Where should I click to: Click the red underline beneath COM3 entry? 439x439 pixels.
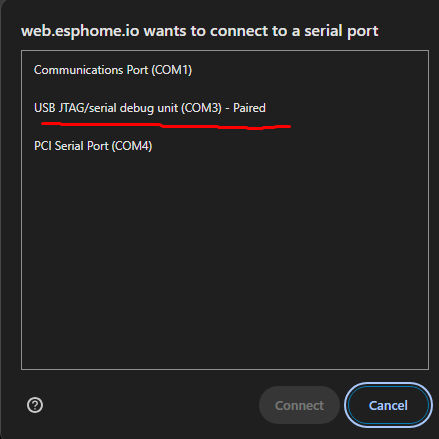(x=166, y=126)
